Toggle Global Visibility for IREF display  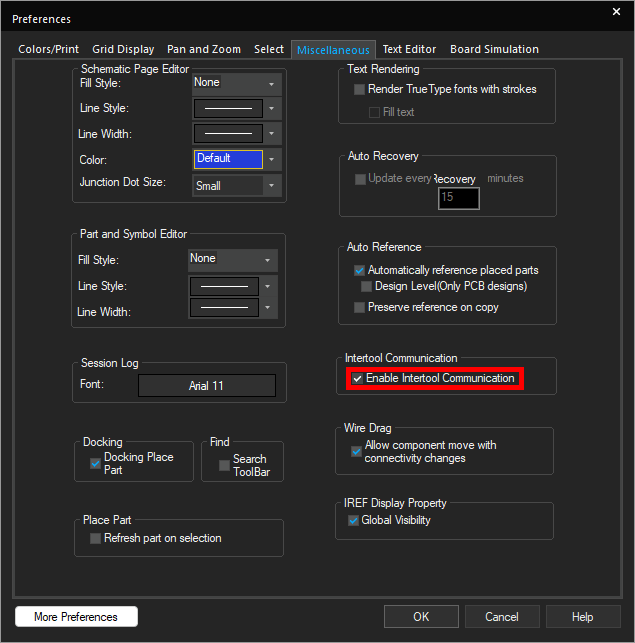click(x=353, y=521)
